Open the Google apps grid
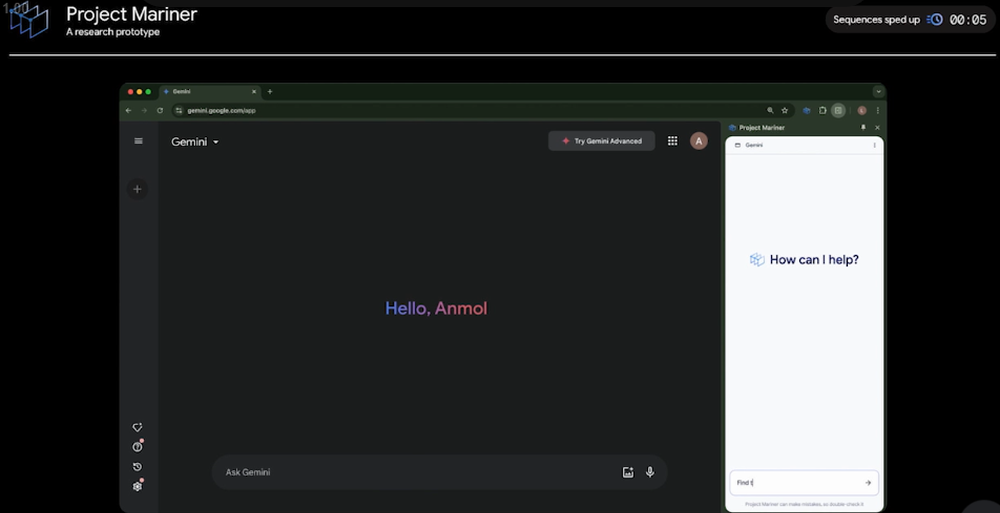Viewport: 1000px width, 513px height. click(x=672, y=141)
